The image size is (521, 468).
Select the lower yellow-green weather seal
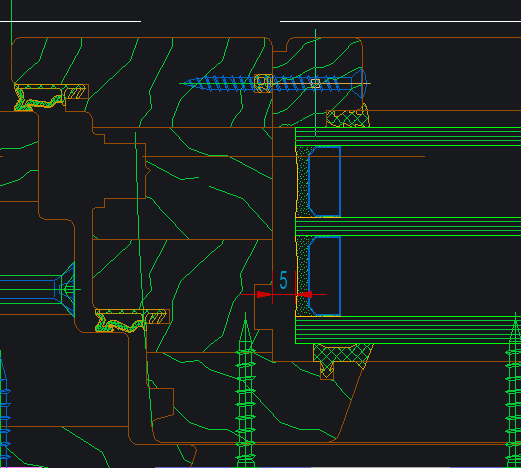click(x=132, y=321)
